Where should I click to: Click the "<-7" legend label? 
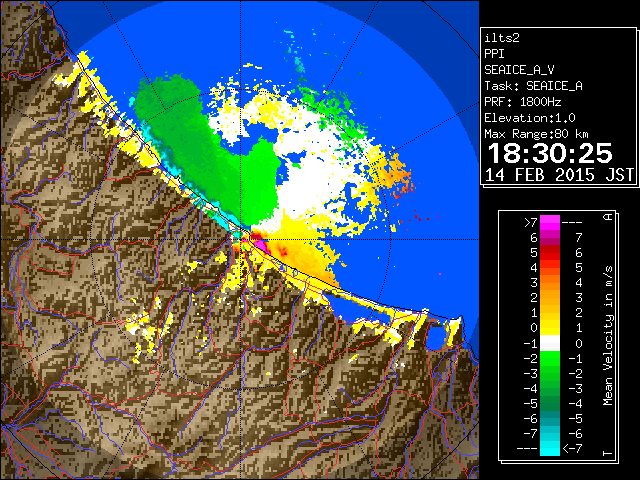(x=572, y=449)
